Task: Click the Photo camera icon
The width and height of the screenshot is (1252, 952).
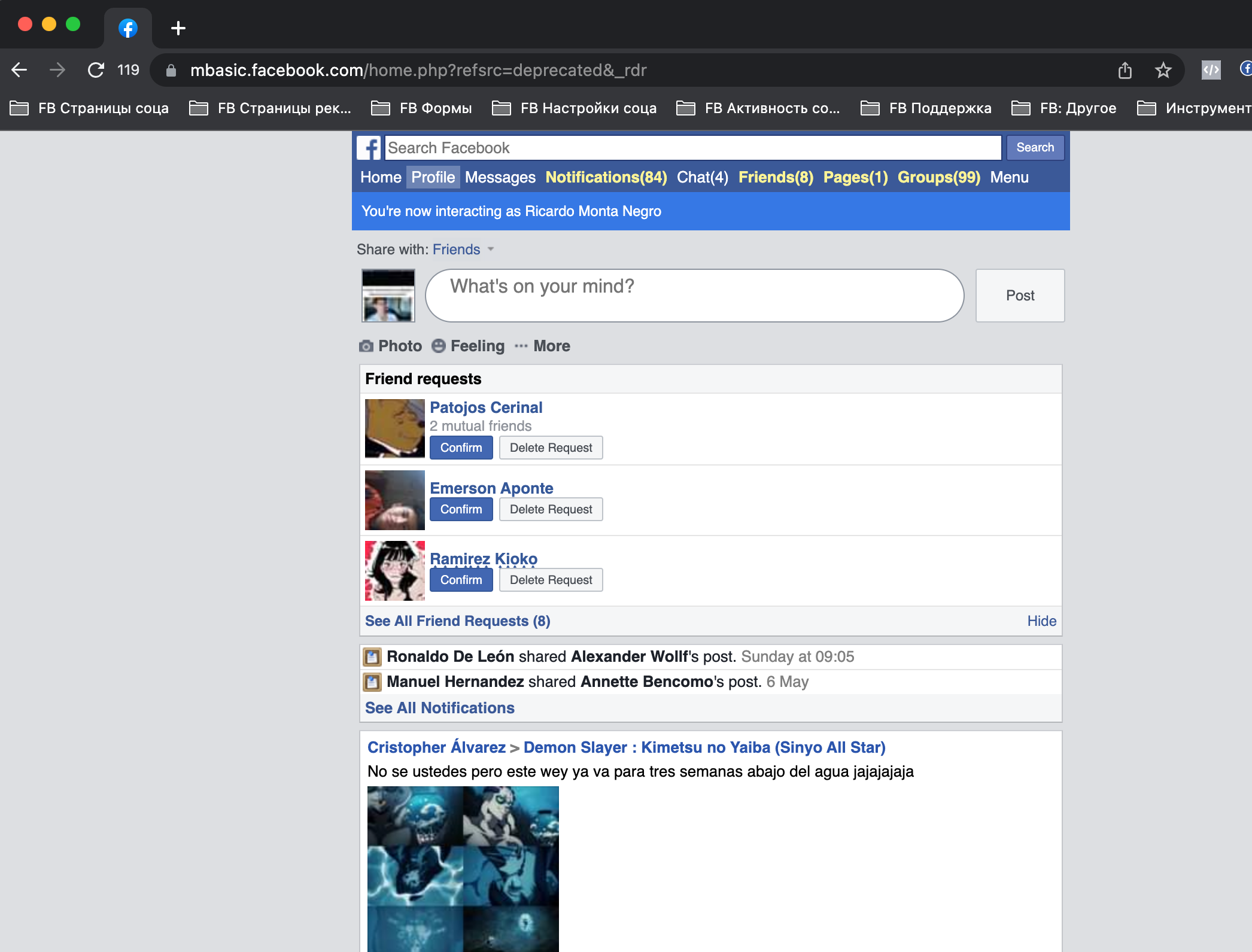Action: (366, 346)
